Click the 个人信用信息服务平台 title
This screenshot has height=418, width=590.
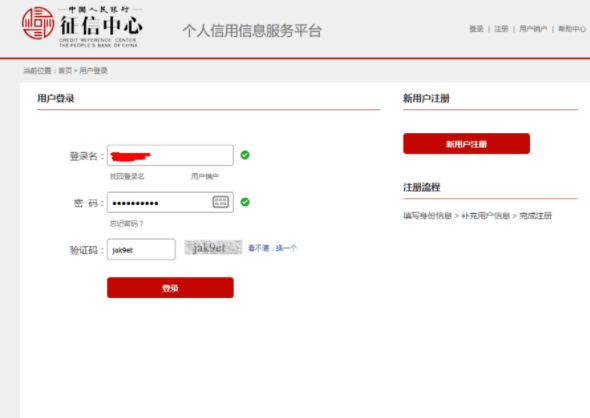(x=252, y=30)
